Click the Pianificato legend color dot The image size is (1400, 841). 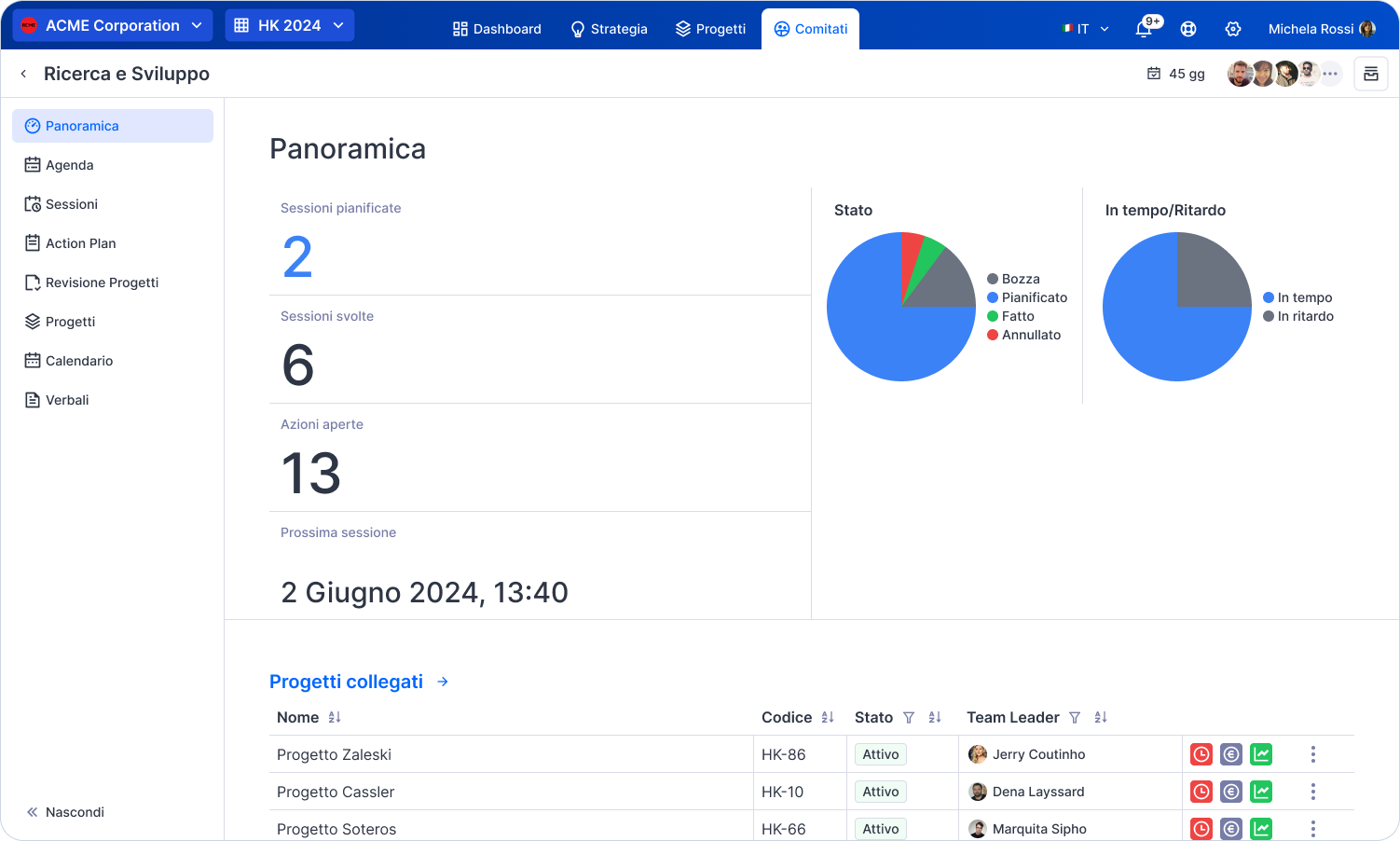tap(993, 297)
